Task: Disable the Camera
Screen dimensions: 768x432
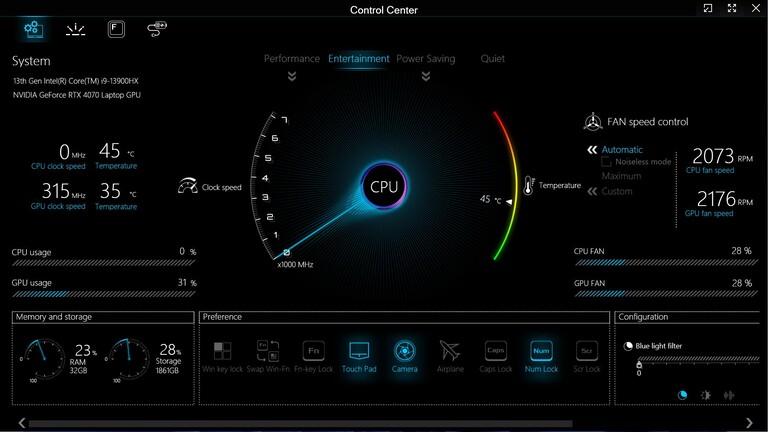Action: point(405,357)
